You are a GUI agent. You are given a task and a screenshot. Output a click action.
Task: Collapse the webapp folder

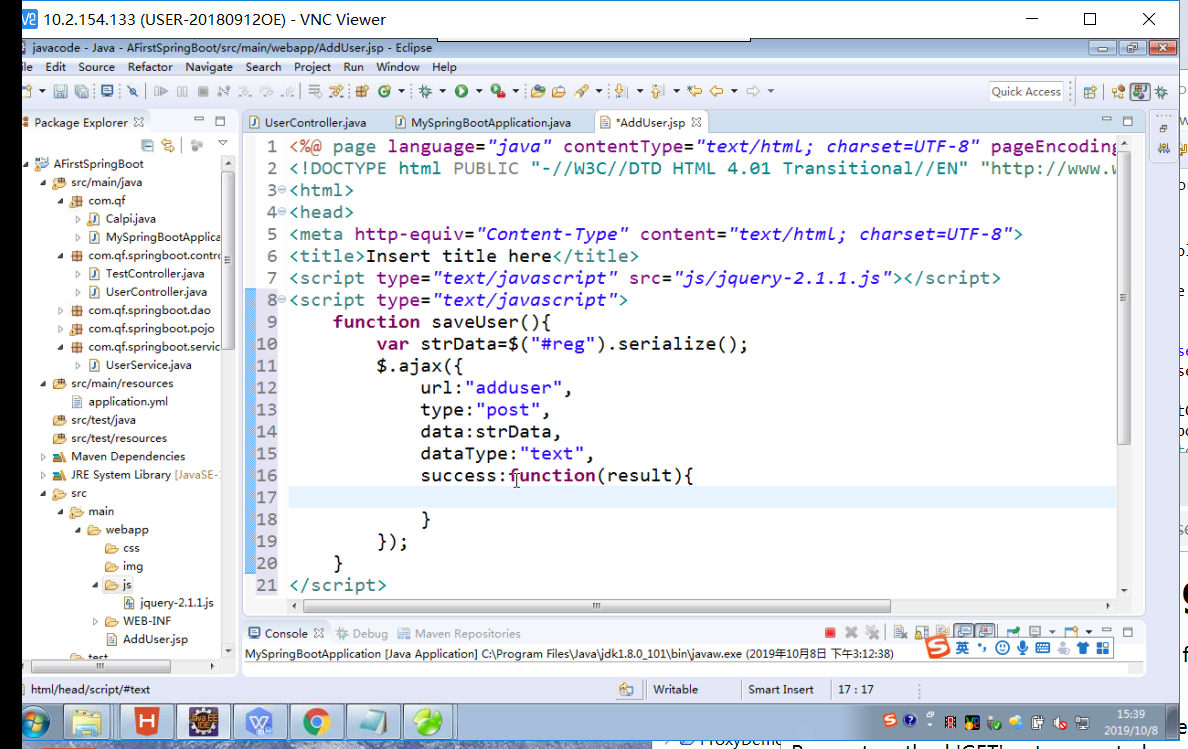(78, 530)
